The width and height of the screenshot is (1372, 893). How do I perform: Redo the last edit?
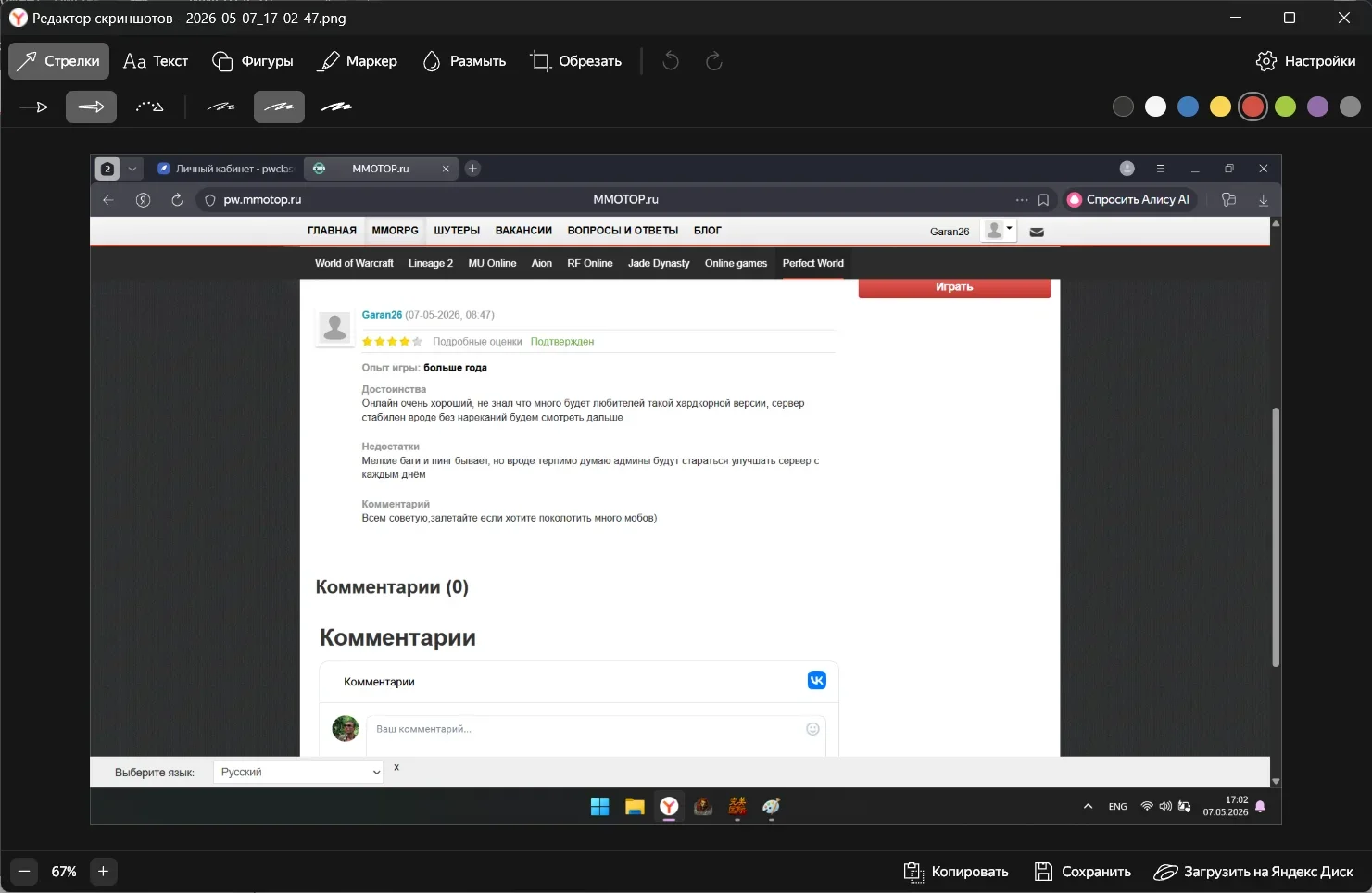tap(713, 61)
